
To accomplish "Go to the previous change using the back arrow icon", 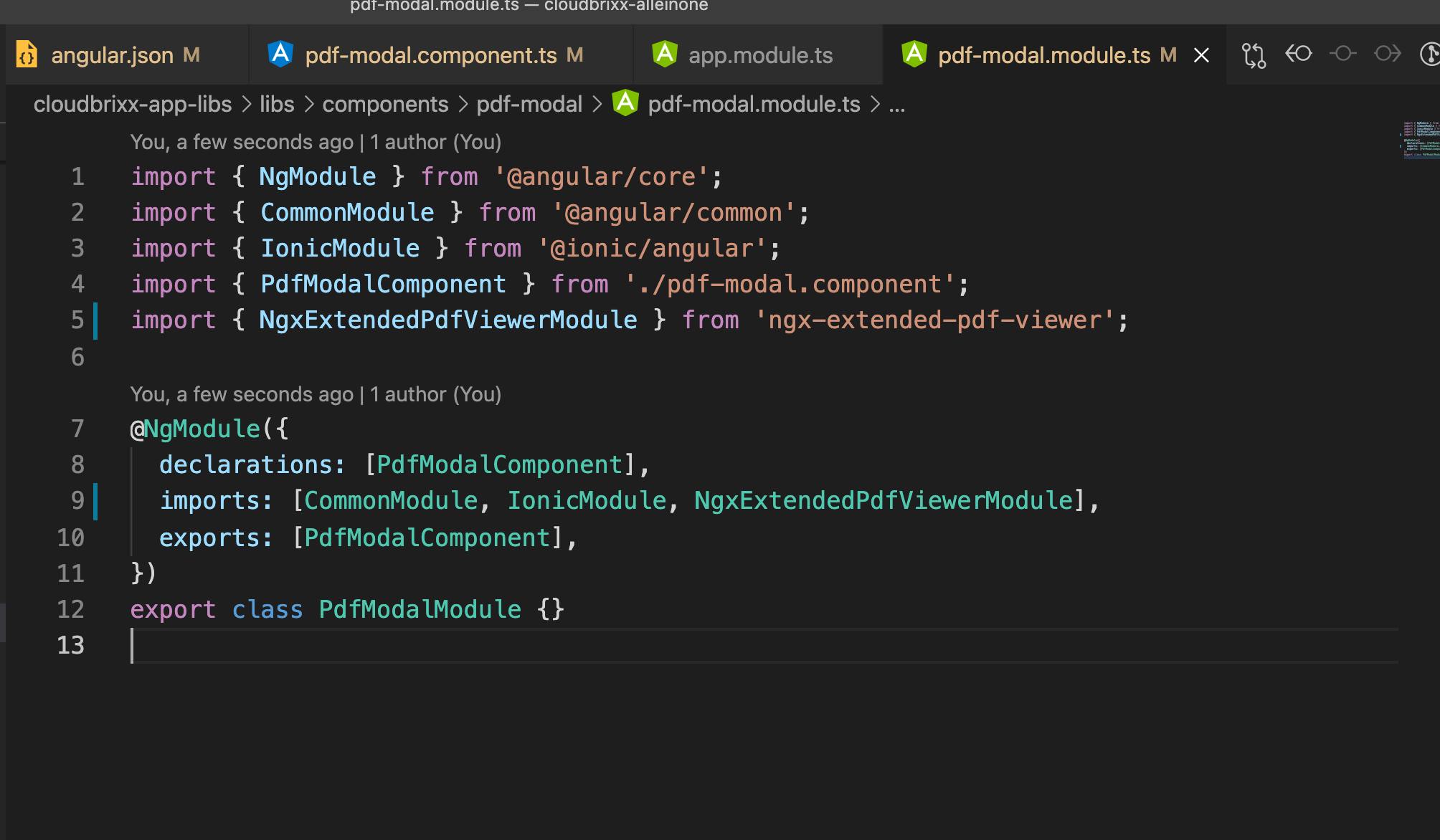I will coord(1298,54).
